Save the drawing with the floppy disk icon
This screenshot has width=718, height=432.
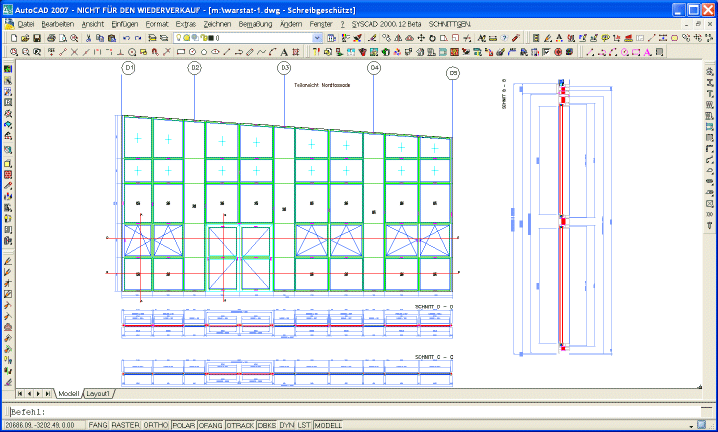tap(37, 38)
